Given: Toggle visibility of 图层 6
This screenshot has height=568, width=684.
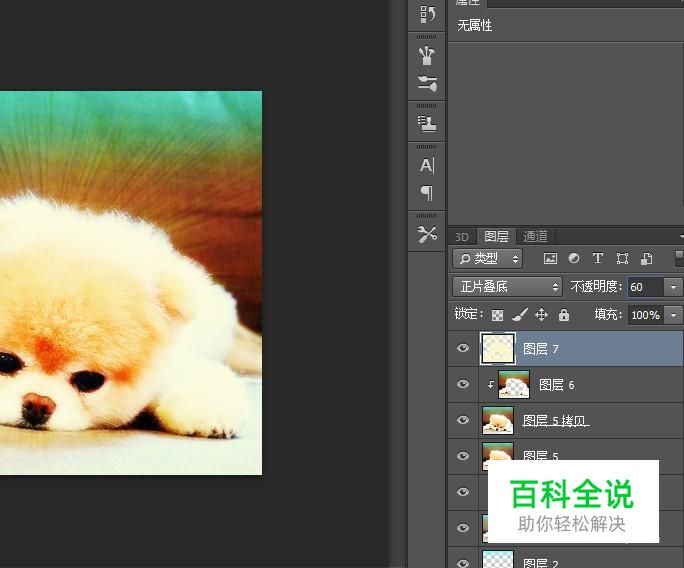Looking at the screenshot, I should [463, 385].
